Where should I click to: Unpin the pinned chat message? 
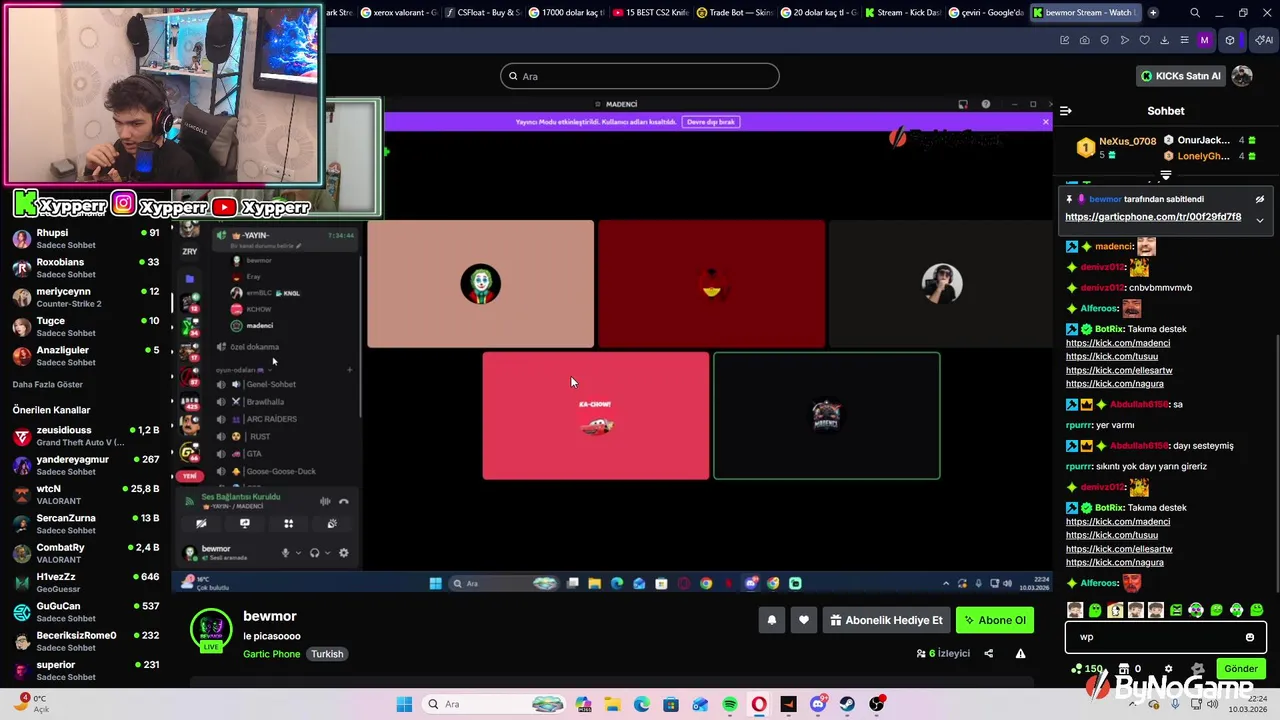coord(1260,199)
